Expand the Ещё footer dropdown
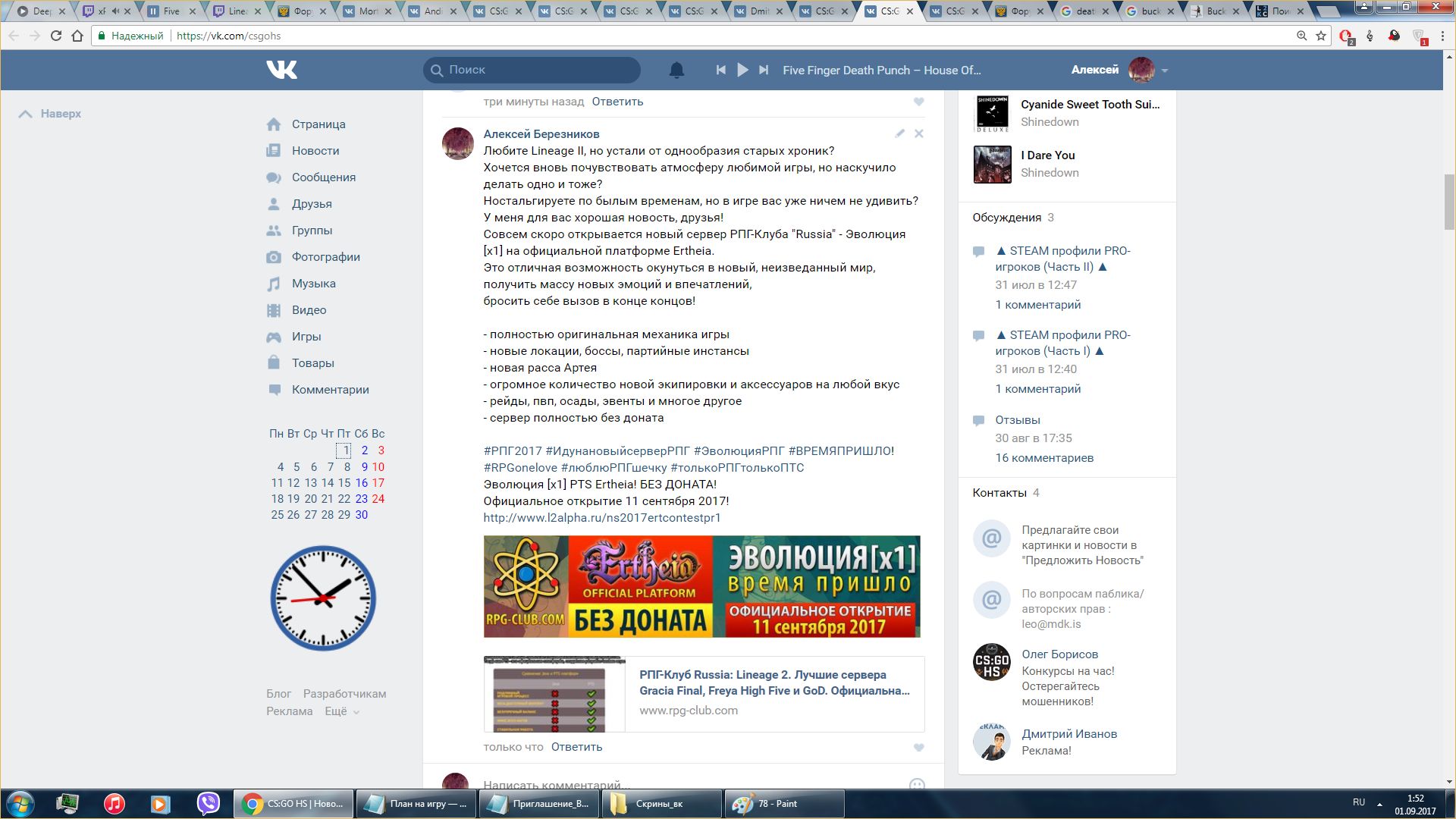 (x=342, y=711)
